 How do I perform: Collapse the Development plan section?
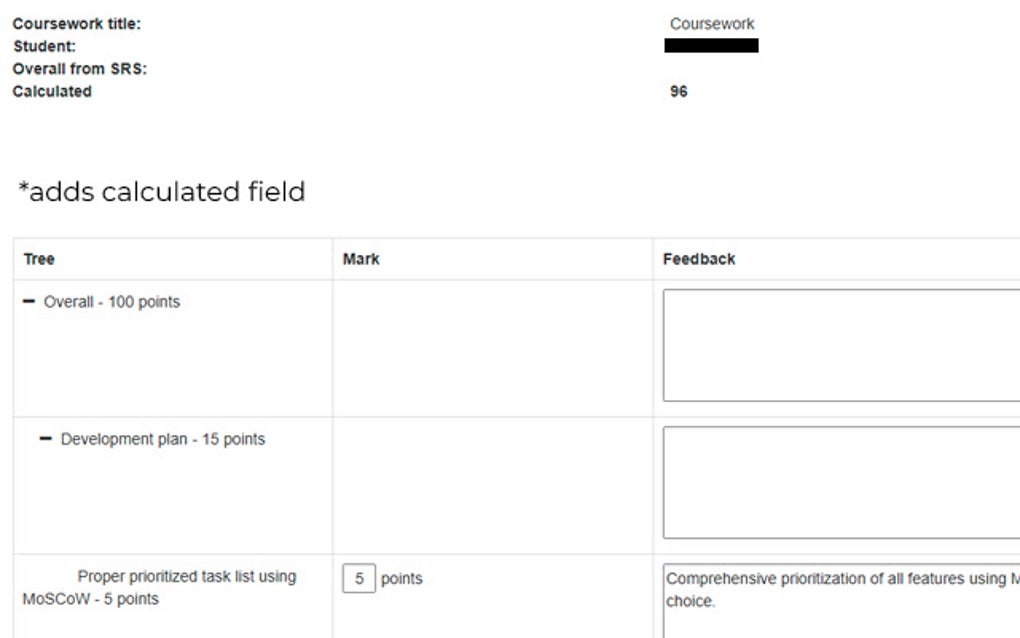tap(45, 439)
